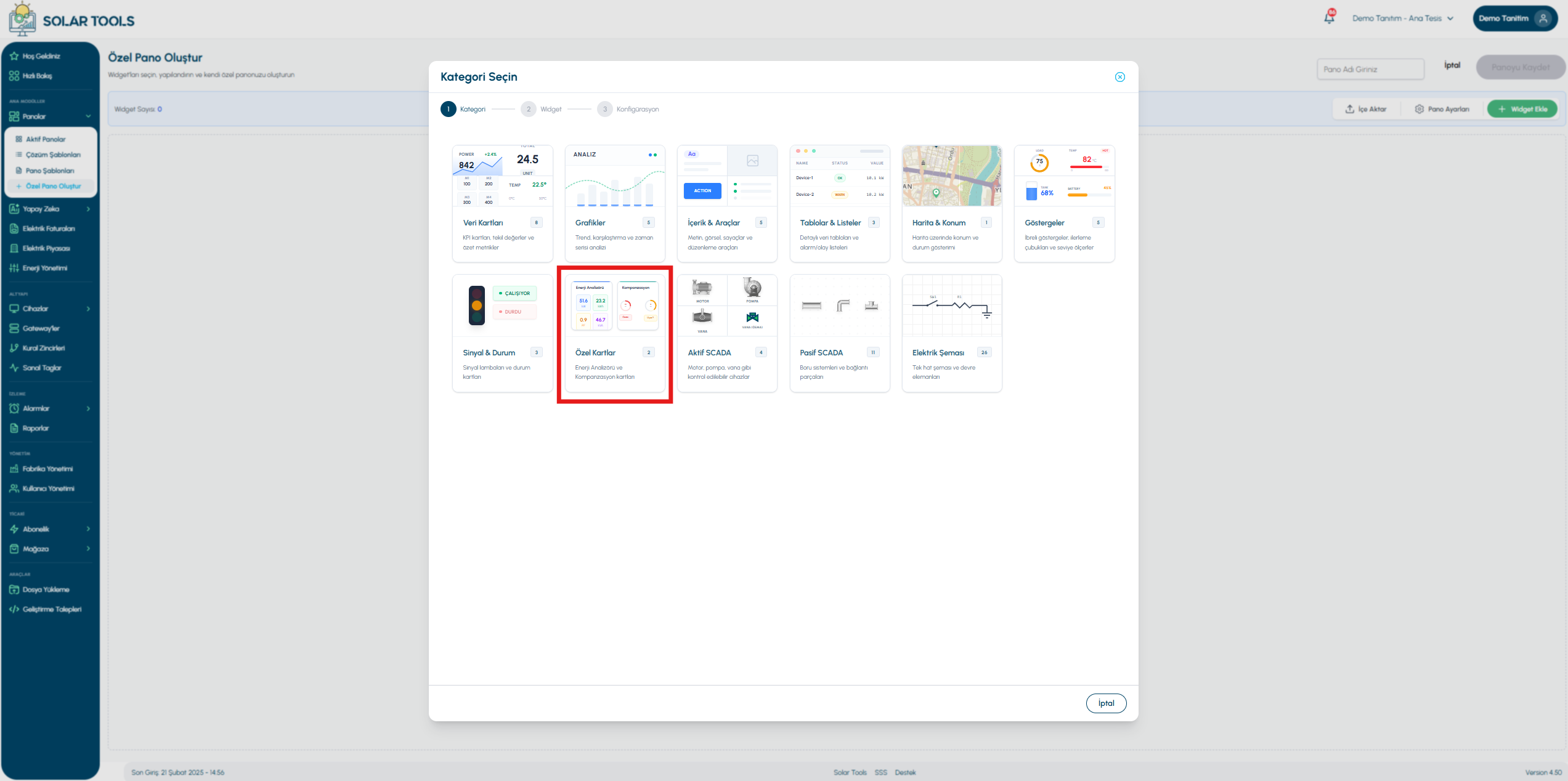The height and width of the screenshot is (781, 1568).
Task: Click step 1 Kategori in wizard
Action: [463, 109]
